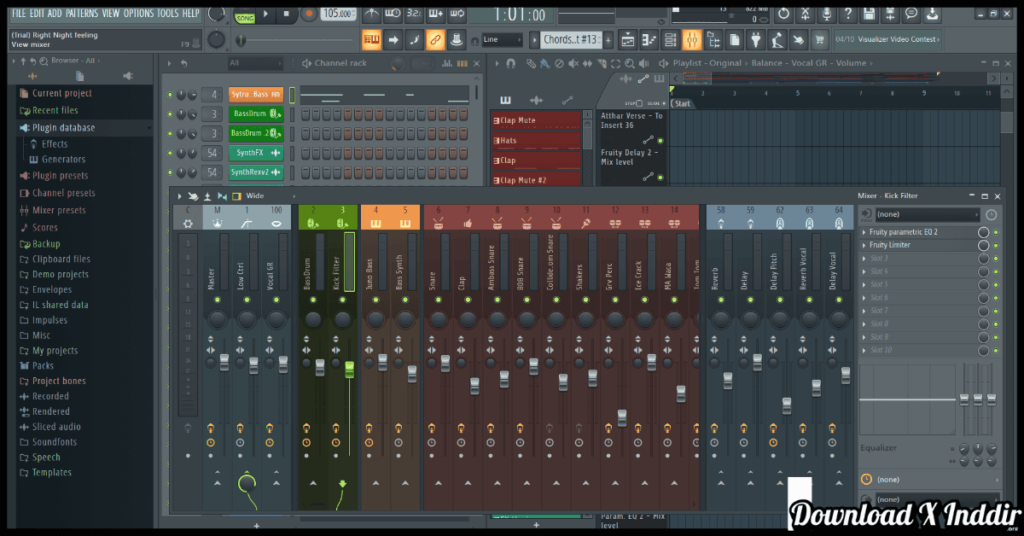Image resolution: width=1024 pixels, height=536 pixels.
Task: Click the Kick Filter volume fader
Action: (349, 370)
